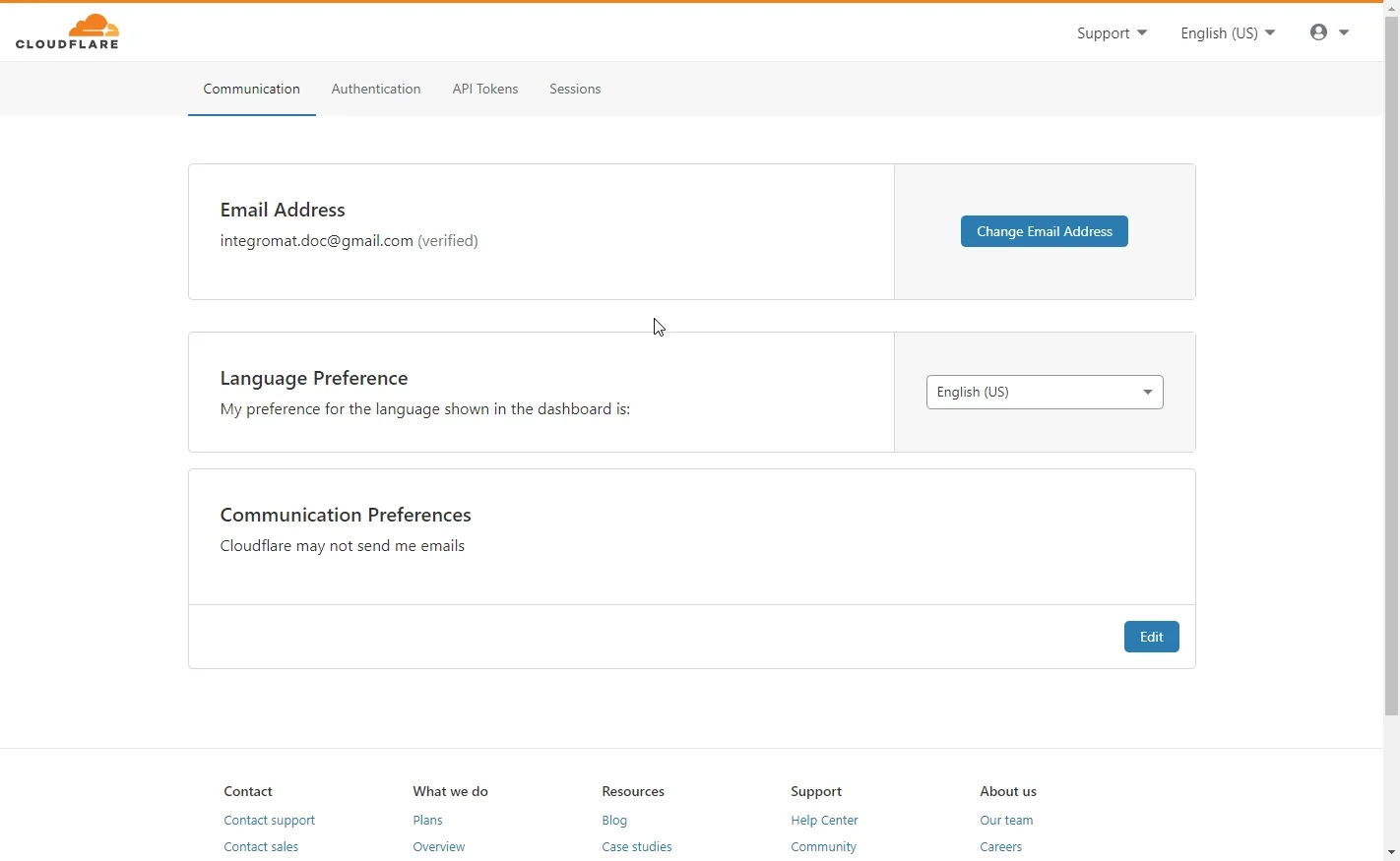This screenshot has height=861, width=1400.
Task: Visit the Blog link
Action: coord(614,821)
